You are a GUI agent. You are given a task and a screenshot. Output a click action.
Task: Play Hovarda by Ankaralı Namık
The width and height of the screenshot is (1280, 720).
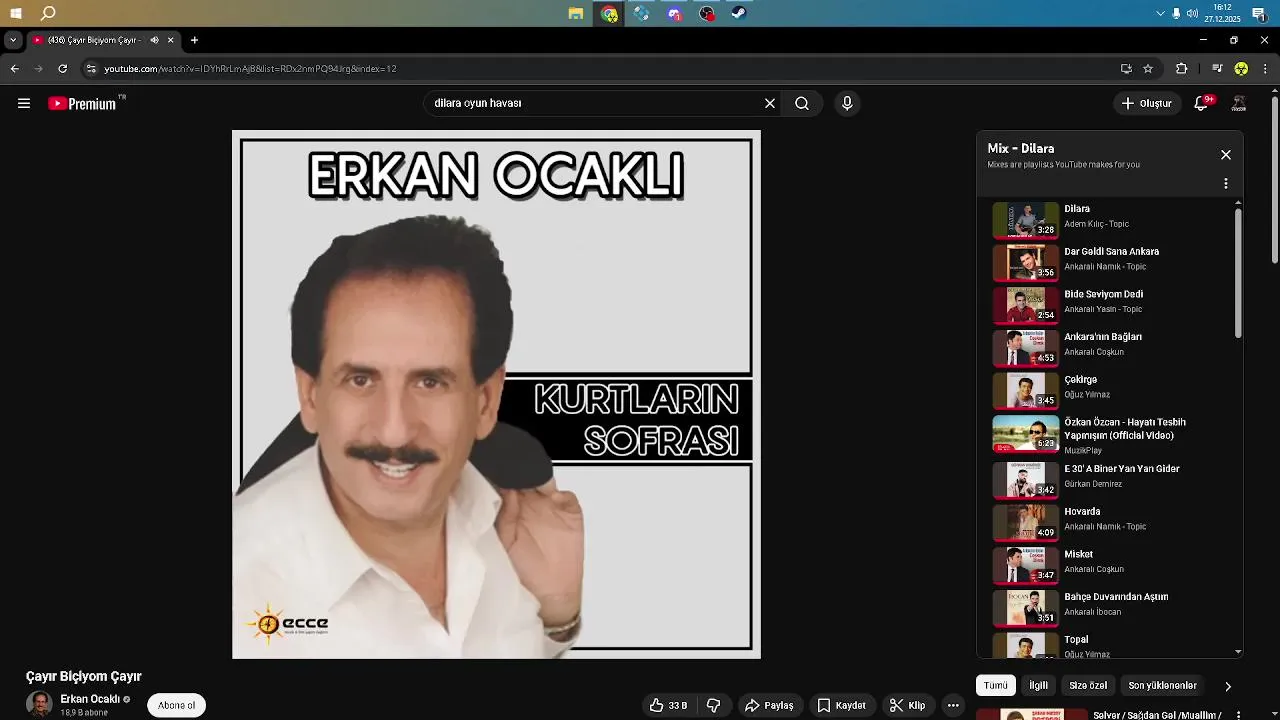(1110, 523)
